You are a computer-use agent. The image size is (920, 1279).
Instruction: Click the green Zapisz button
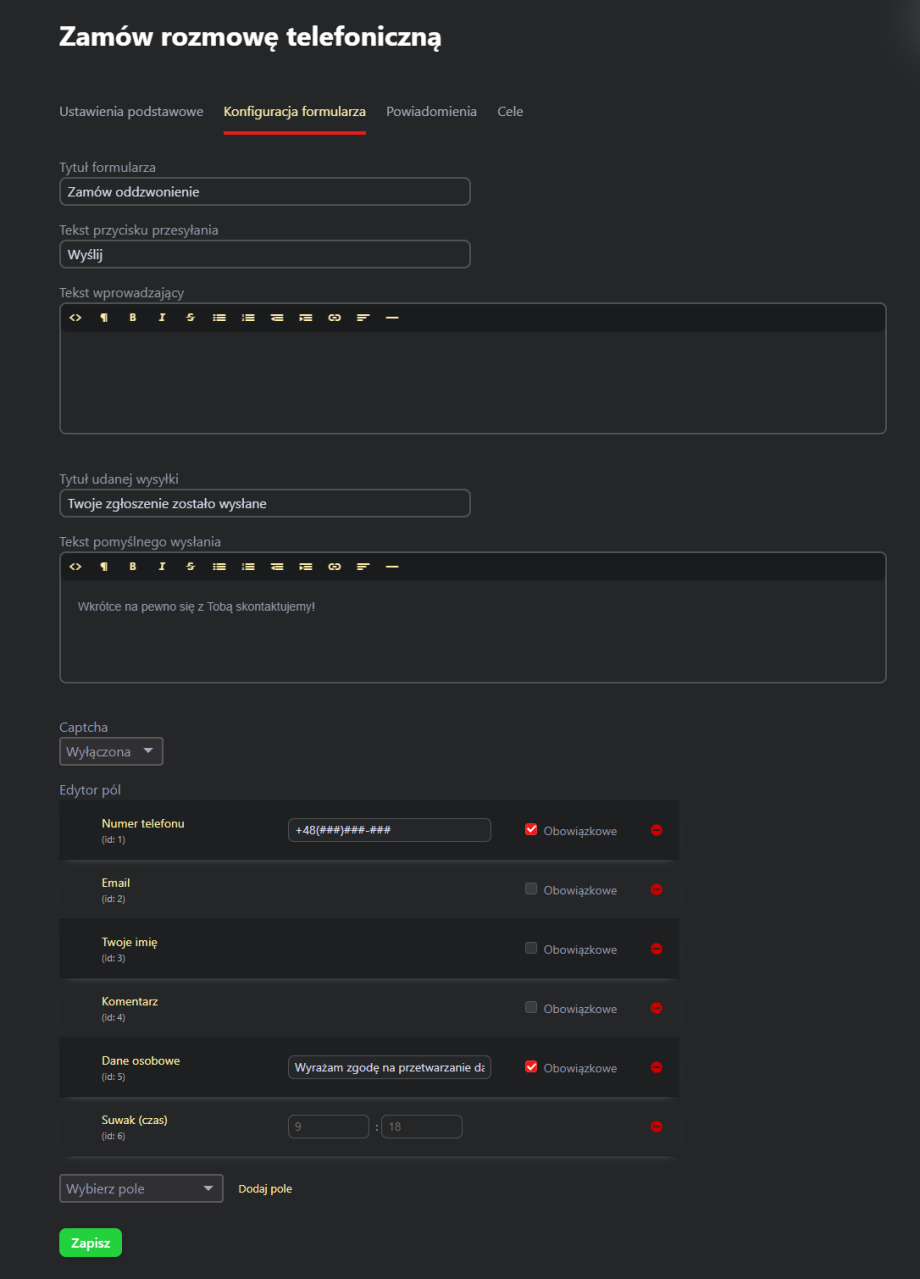tap(90, 1242)
